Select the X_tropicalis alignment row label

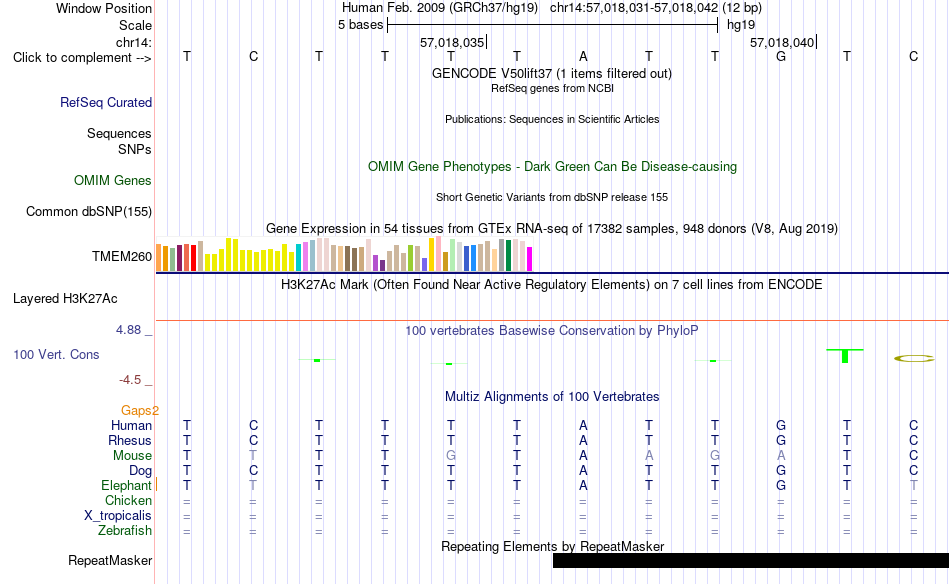118,516
